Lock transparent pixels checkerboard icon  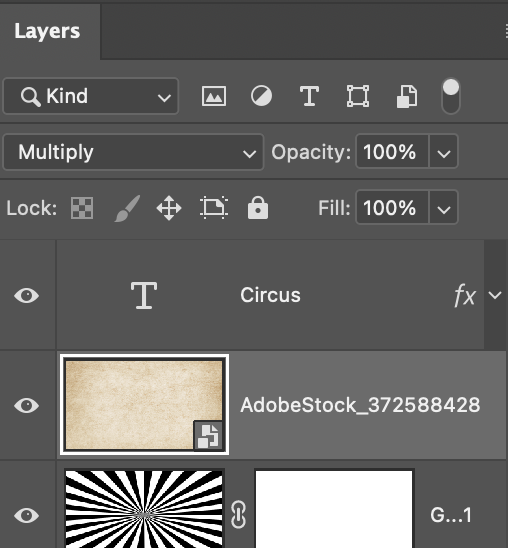click(x=82, y=208)
